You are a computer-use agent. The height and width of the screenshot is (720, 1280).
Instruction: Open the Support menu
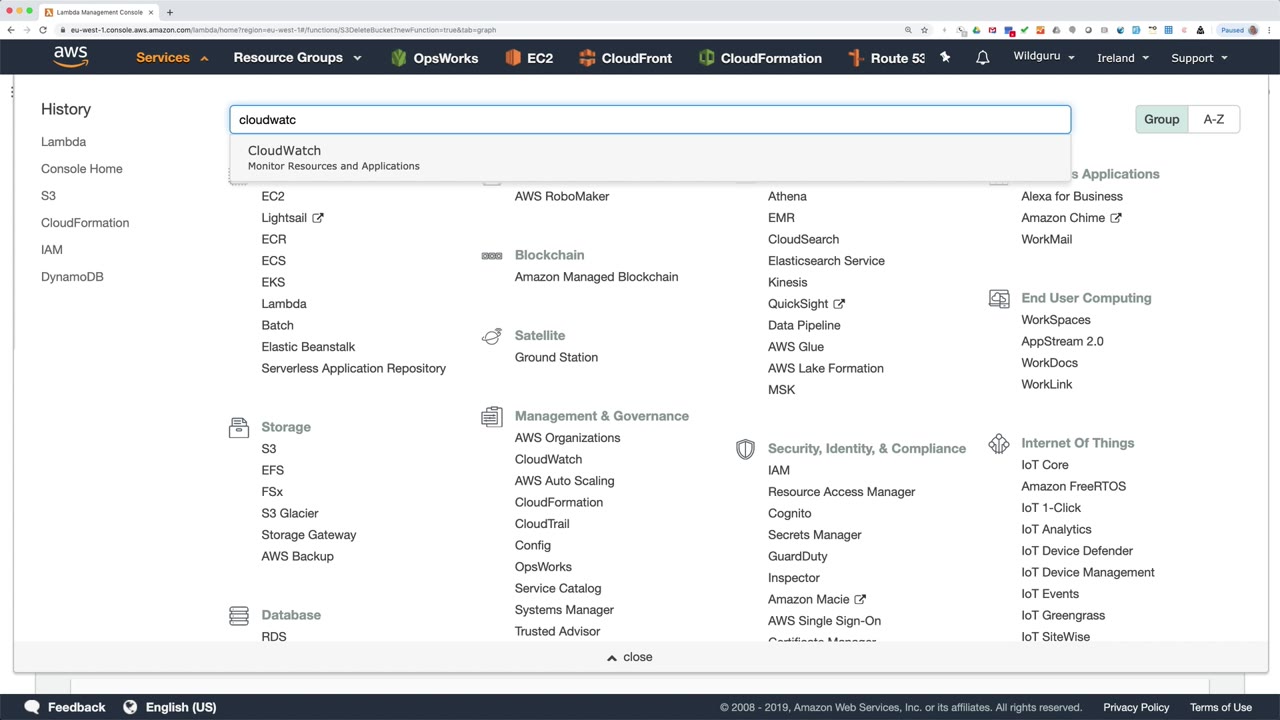click(1199, 58)
